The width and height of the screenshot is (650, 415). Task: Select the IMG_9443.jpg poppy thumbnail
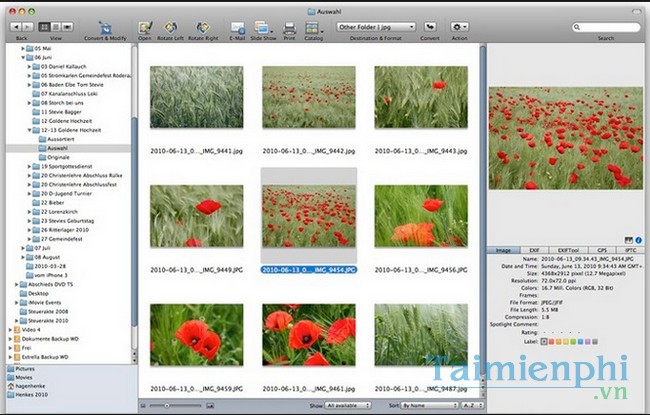point(421,97)
